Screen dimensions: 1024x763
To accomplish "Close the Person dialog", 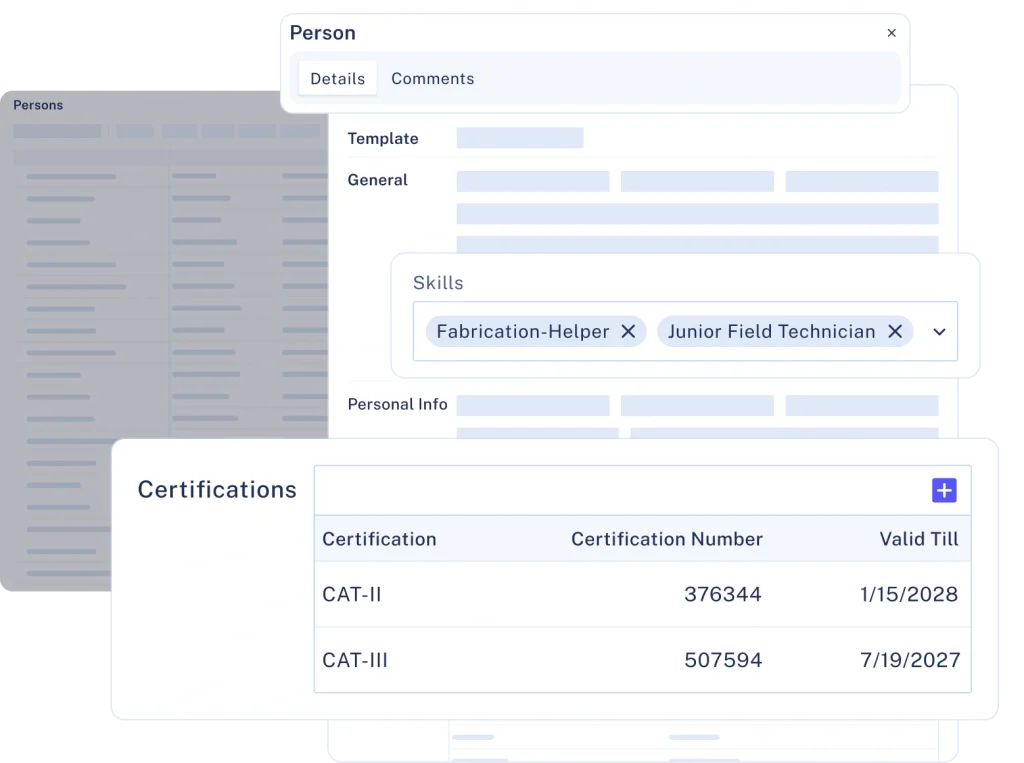I will [x=891, y=33].
